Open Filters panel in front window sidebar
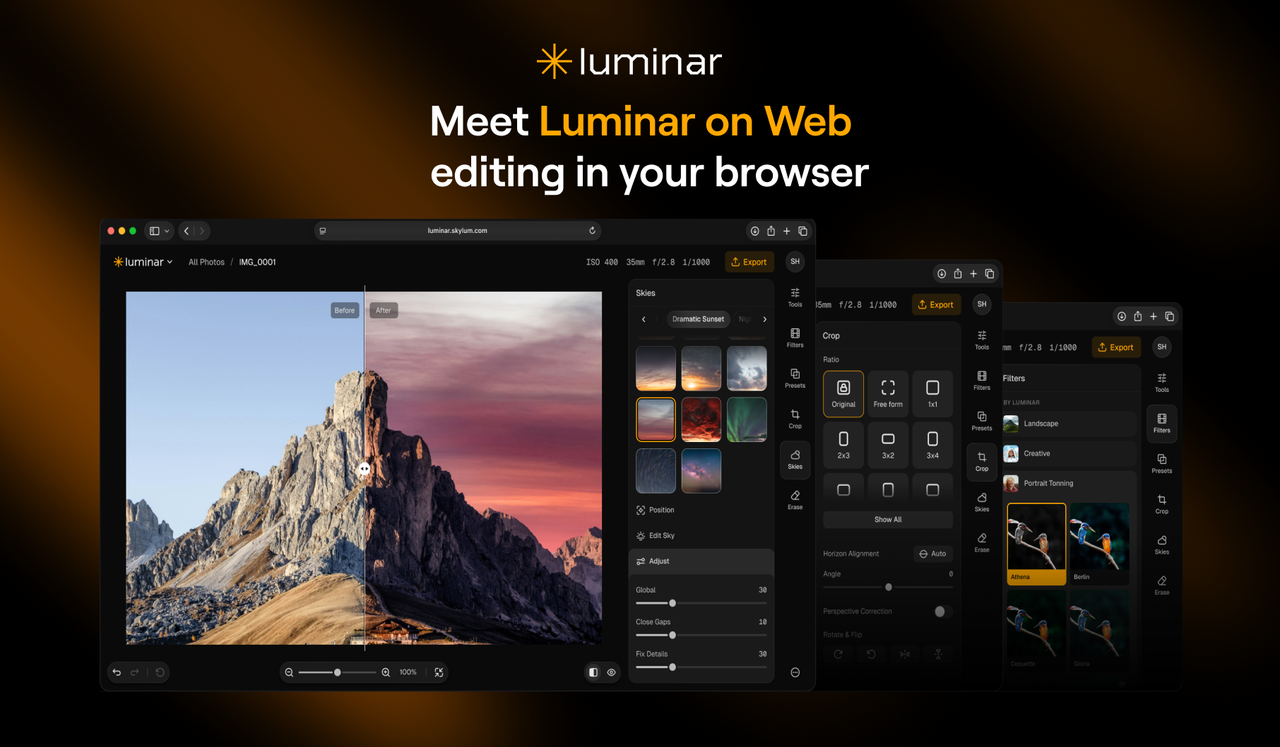 (795, 337)
